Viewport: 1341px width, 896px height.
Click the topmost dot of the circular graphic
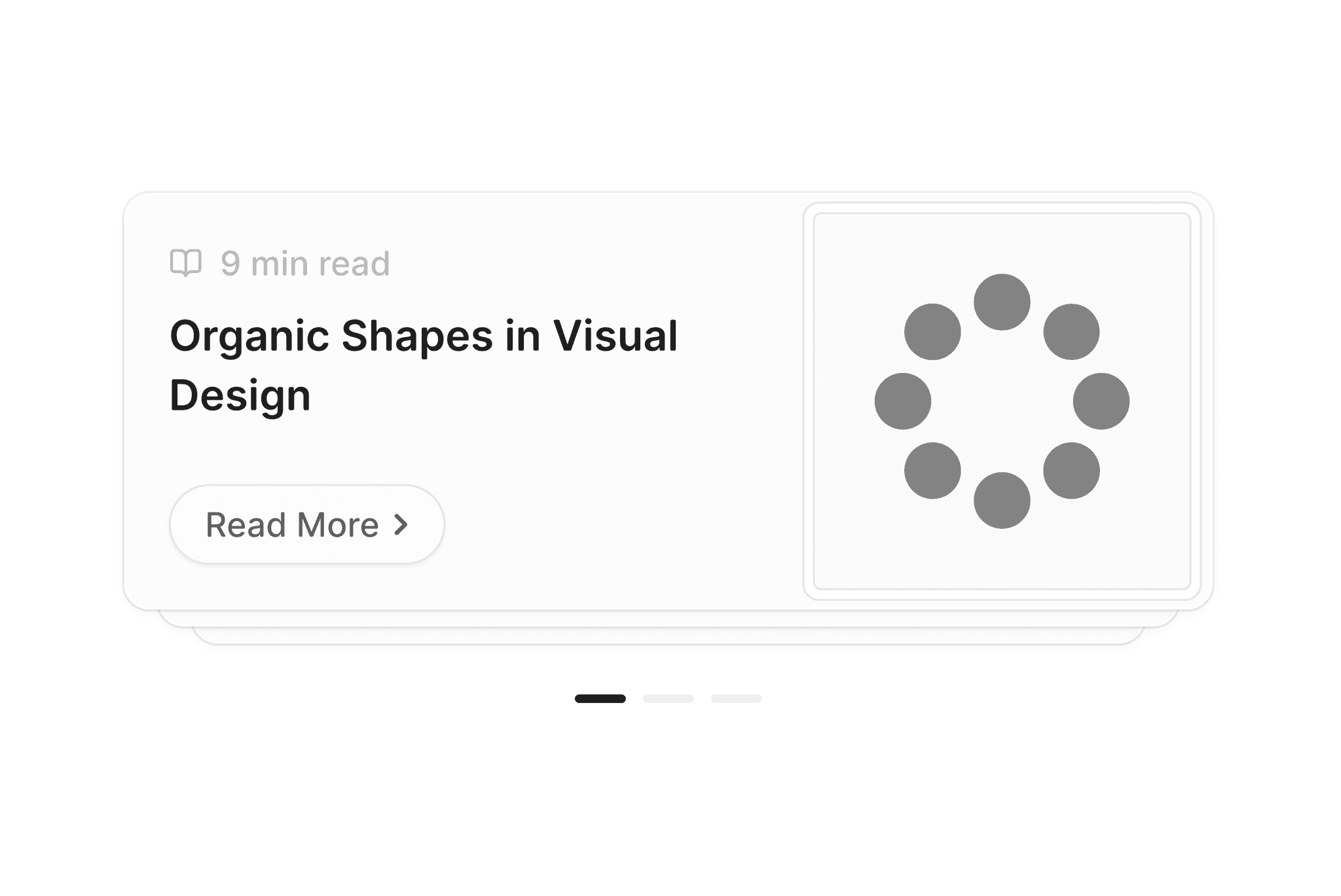[x=1002, y=302]
